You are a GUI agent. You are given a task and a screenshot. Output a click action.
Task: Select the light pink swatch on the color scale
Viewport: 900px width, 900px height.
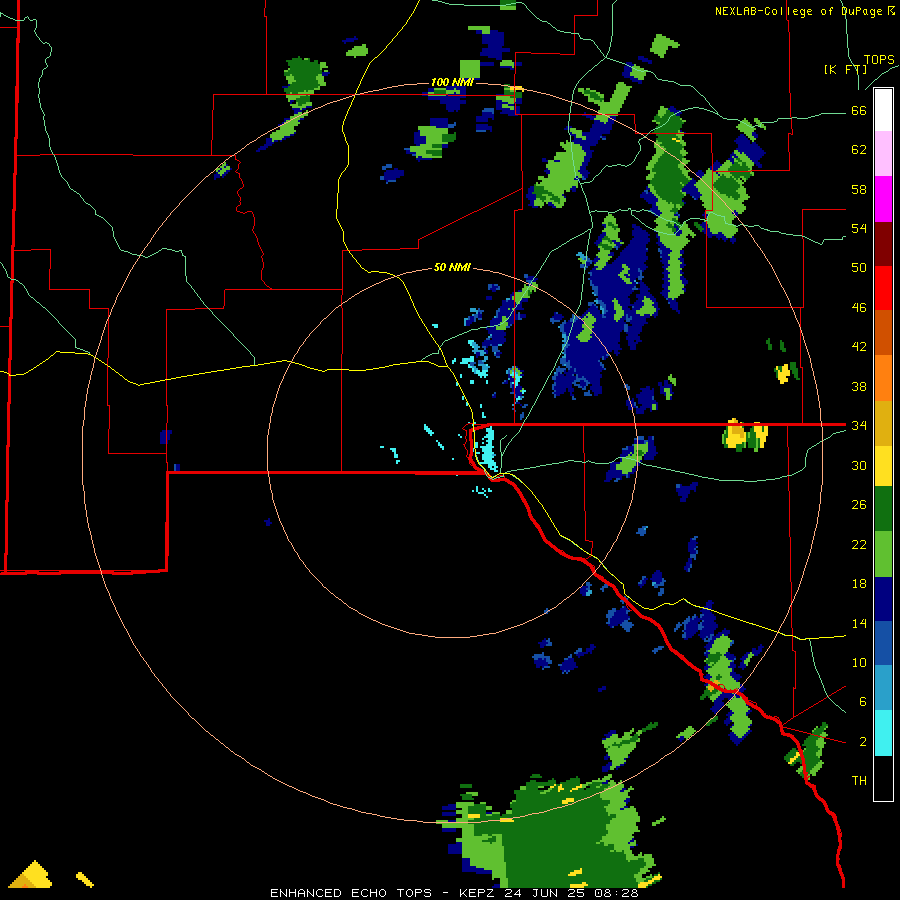click(883, 154)
